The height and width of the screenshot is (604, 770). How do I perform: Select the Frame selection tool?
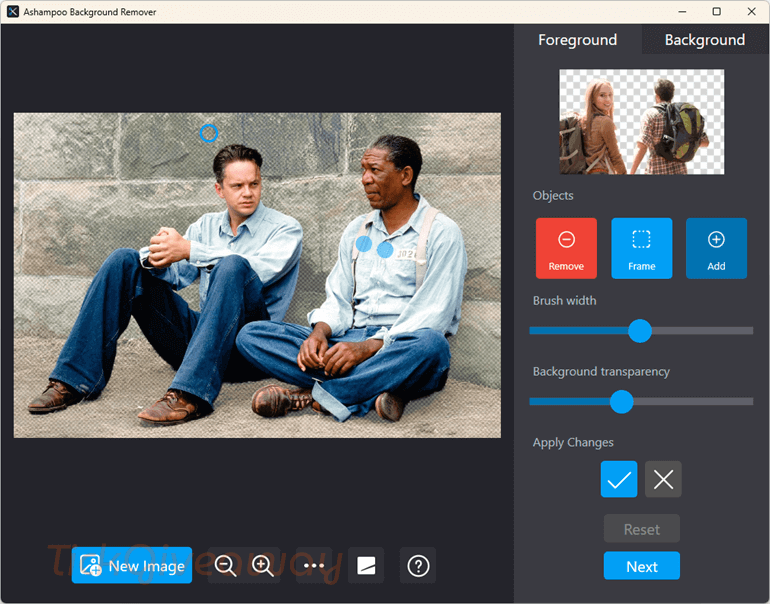coord(641,248)
